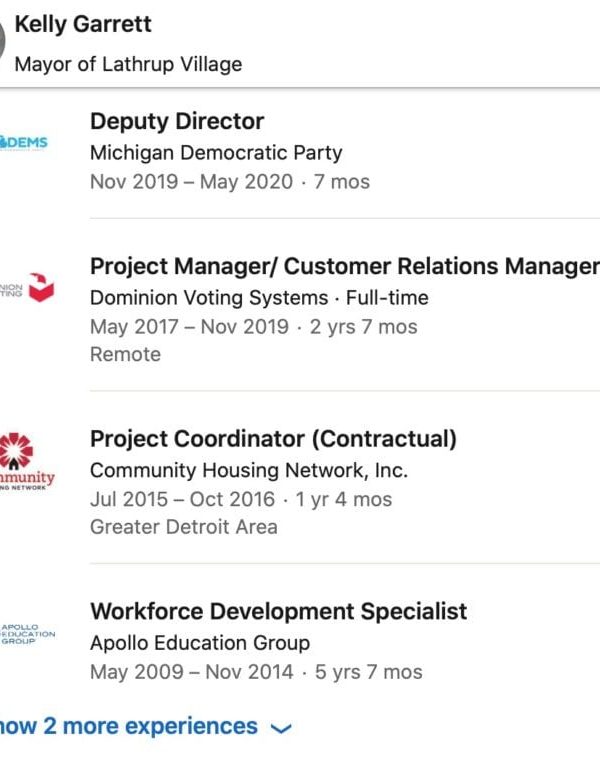The height and width of the screenshot is (776, 600).
Task: Click the 'Greater Detroit Area' location text
Action: coord(184,527)
